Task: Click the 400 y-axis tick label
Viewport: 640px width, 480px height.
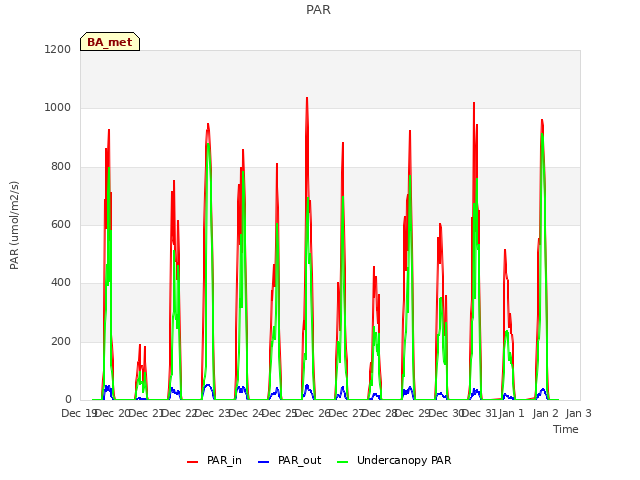Action: (61, 282)
